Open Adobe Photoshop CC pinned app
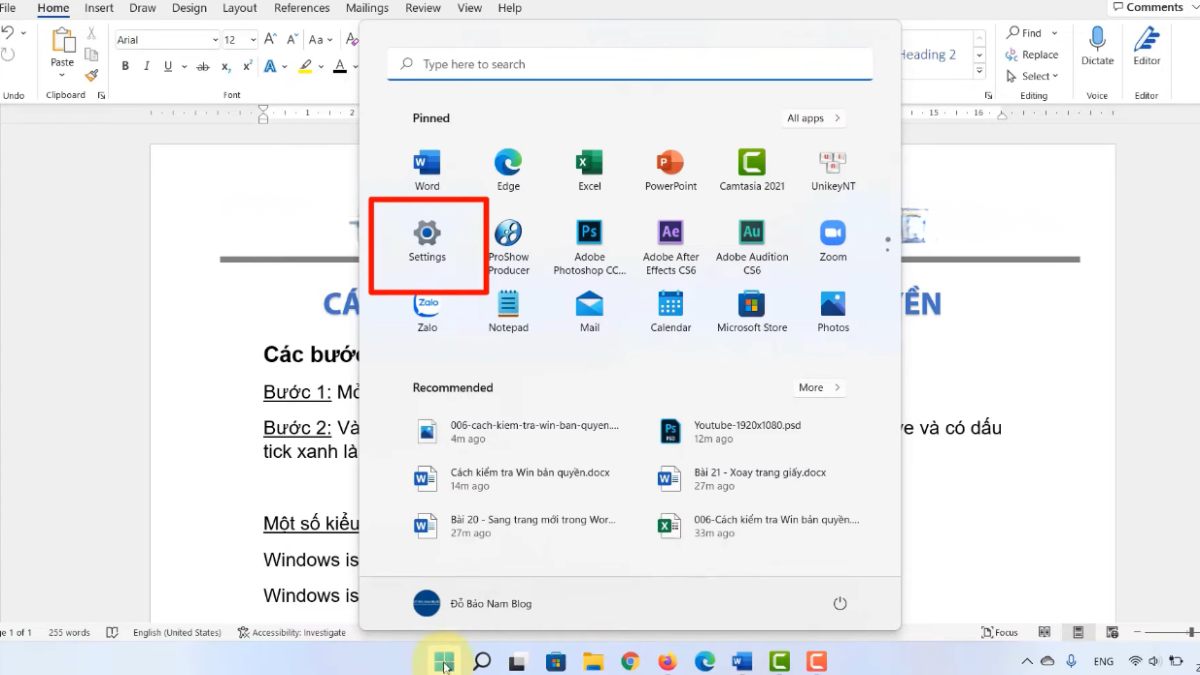 click(589, 247)
